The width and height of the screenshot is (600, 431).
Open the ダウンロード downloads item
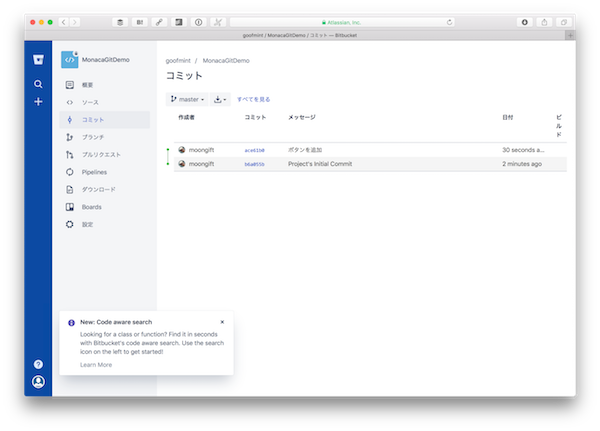(104, 189)
